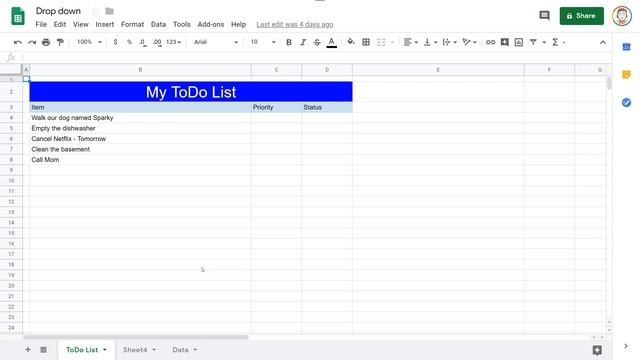Toggle bold formatting

coord(289,42)
